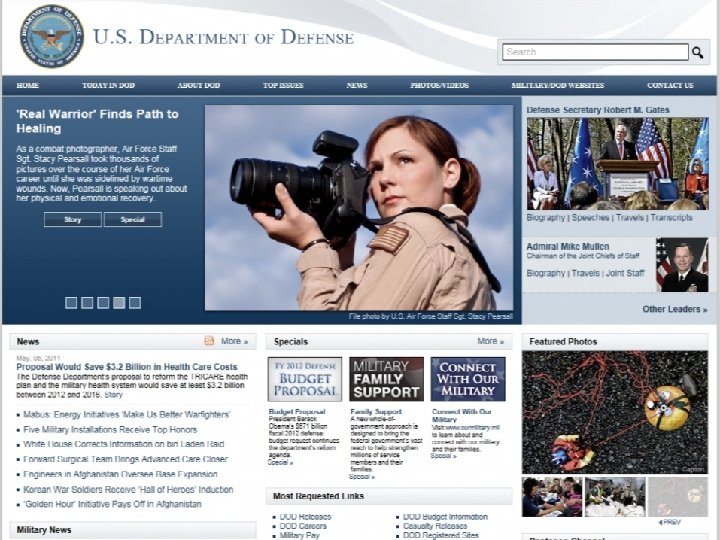The image size is (720, 540).
Task: Select the fifth slideshow indicator square
Action: point(135,303)
